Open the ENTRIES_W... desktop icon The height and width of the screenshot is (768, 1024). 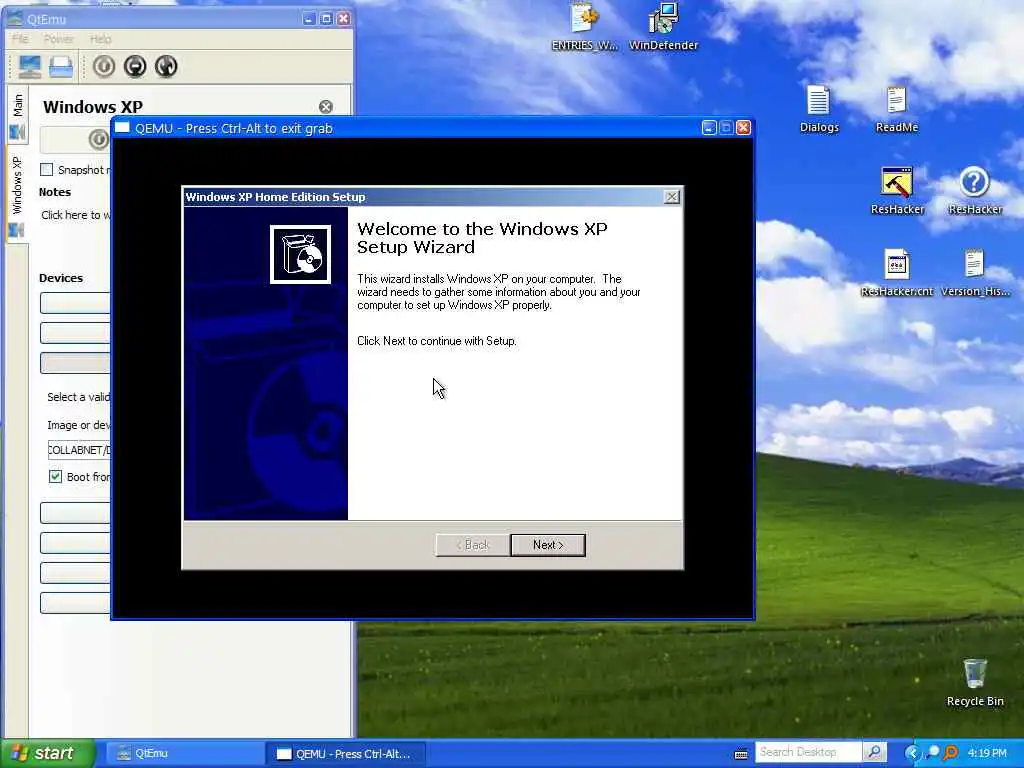point(584,26)
